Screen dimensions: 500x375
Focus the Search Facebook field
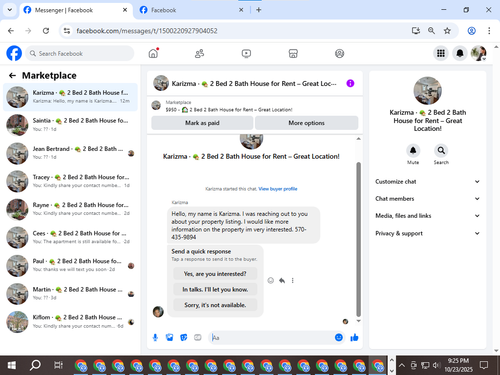(x=80, y=54)
